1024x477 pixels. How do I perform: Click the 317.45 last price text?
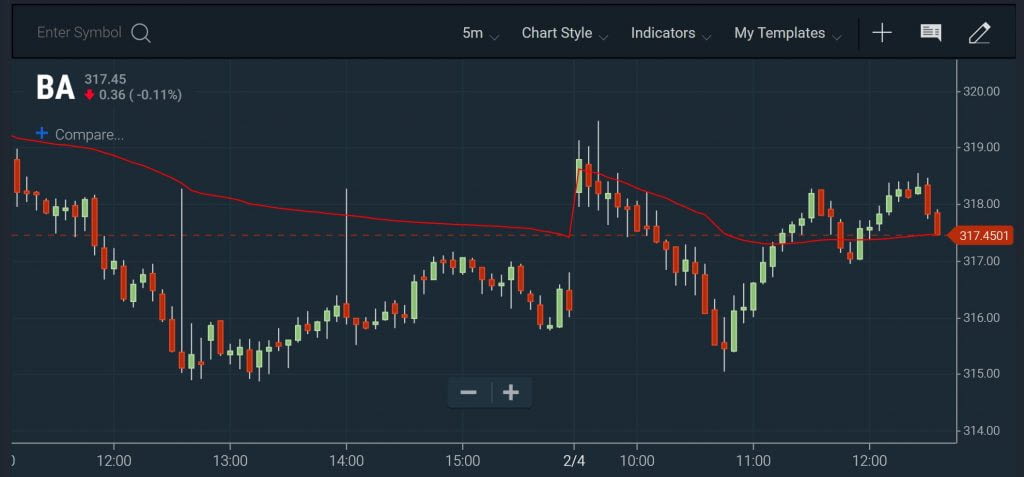click(104, 79)
